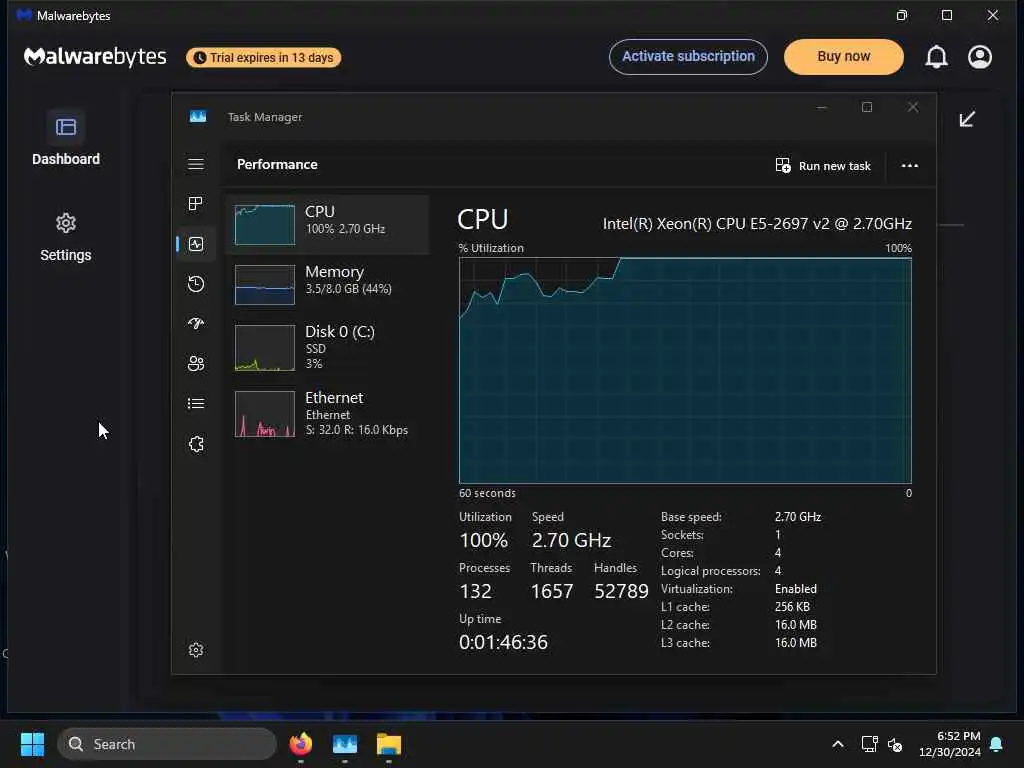The width and height of the screenshot is (1024, 768).
Task: Open the three-dot more options menu
Action: (910, 166)
